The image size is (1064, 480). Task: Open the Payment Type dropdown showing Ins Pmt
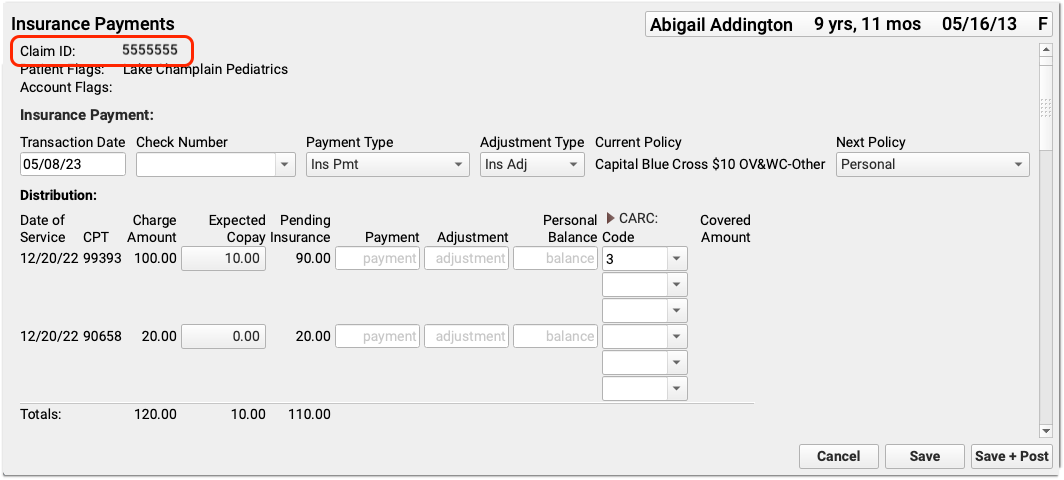(387, 164)
